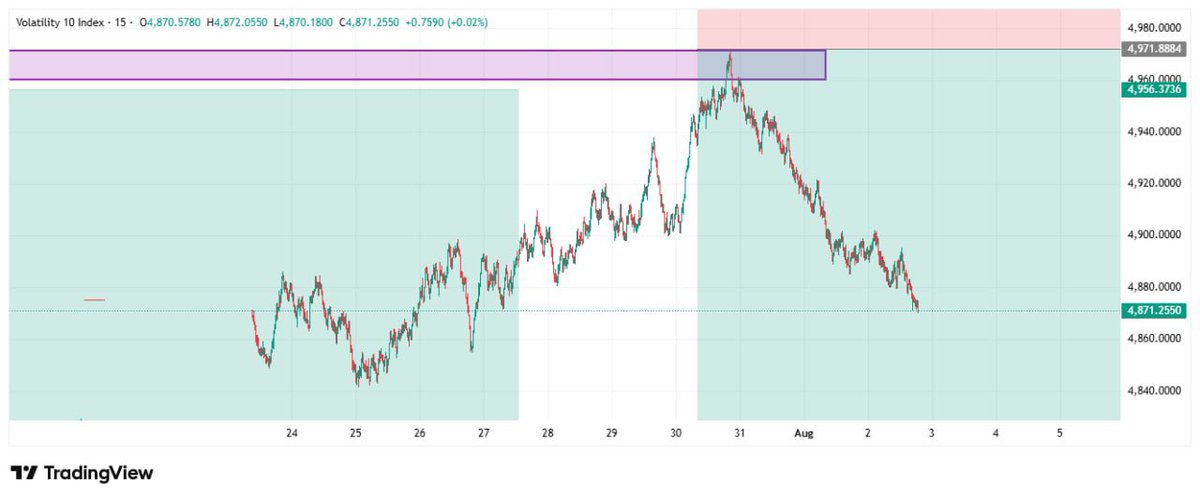Click the 5 date label on time axis
The height and width of the screenshot is (500, 1200).
1060,433
